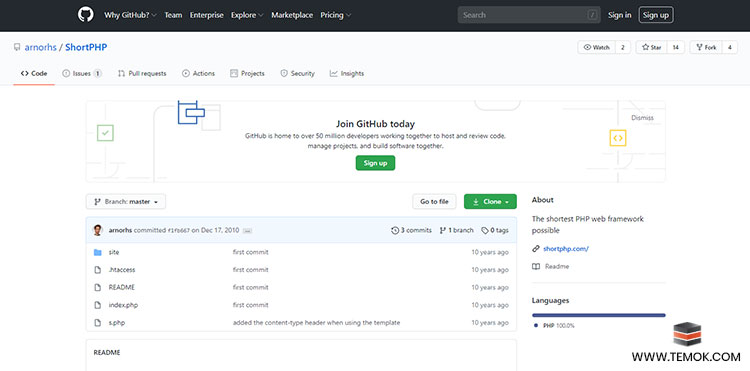Open Enterprise in the top navigation

point(207,15)
